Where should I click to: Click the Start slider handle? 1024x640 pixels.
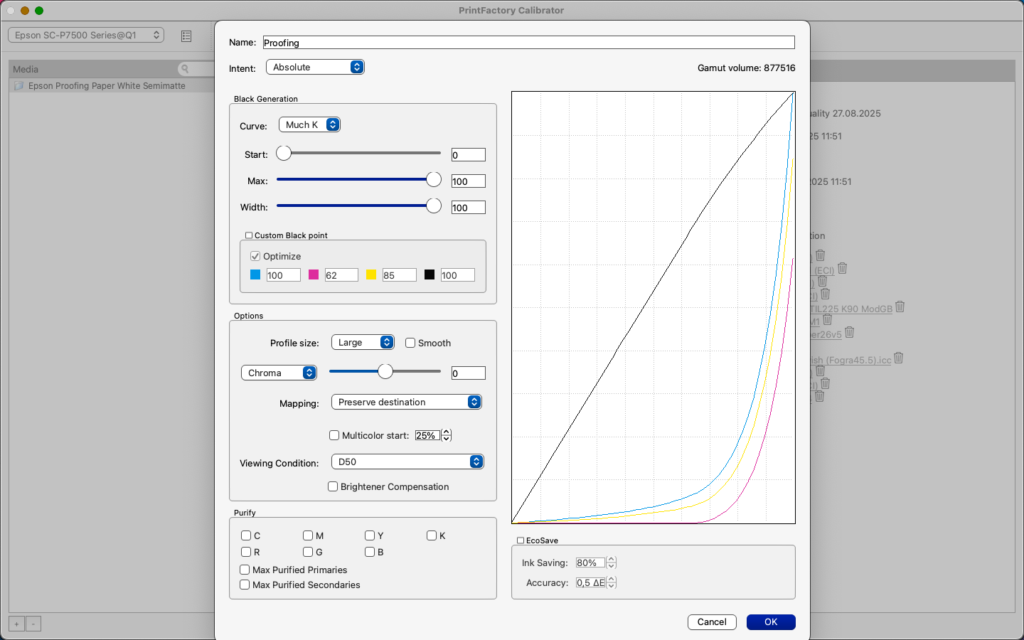pyautogui.click(x=283, y=153)
